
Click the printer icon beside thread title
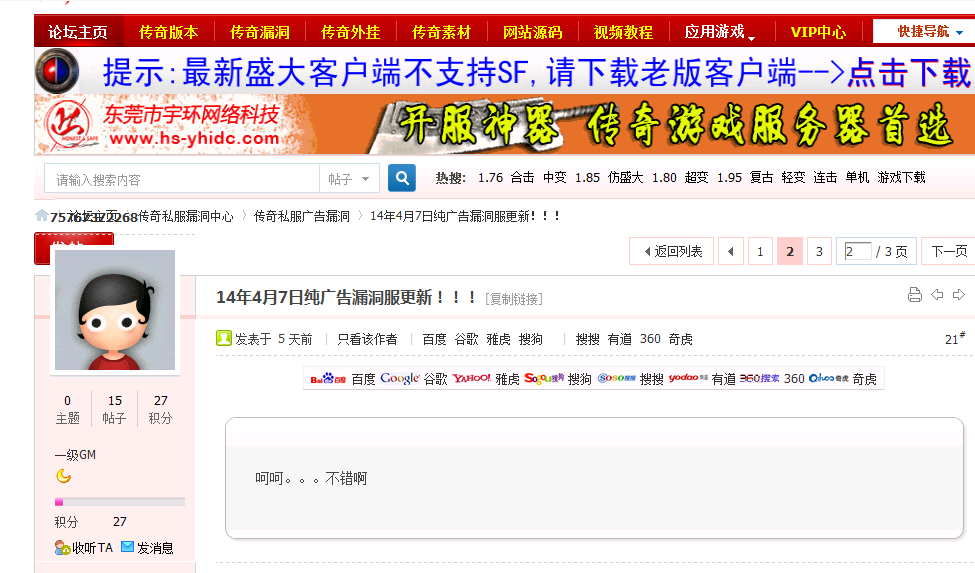pos(914,295)
